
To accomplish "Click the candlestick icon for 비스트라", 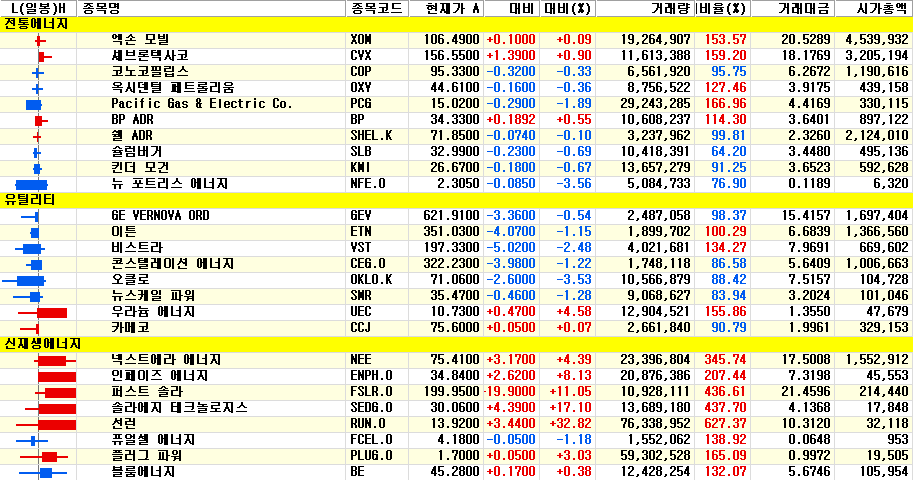I will tap(30, 249).
